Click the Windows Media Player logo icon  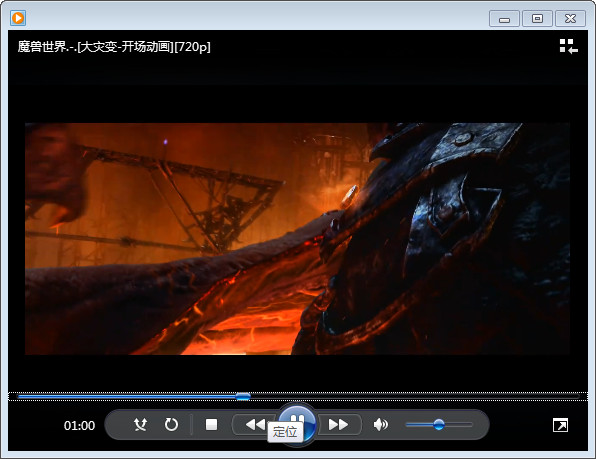tap(18, 18)
